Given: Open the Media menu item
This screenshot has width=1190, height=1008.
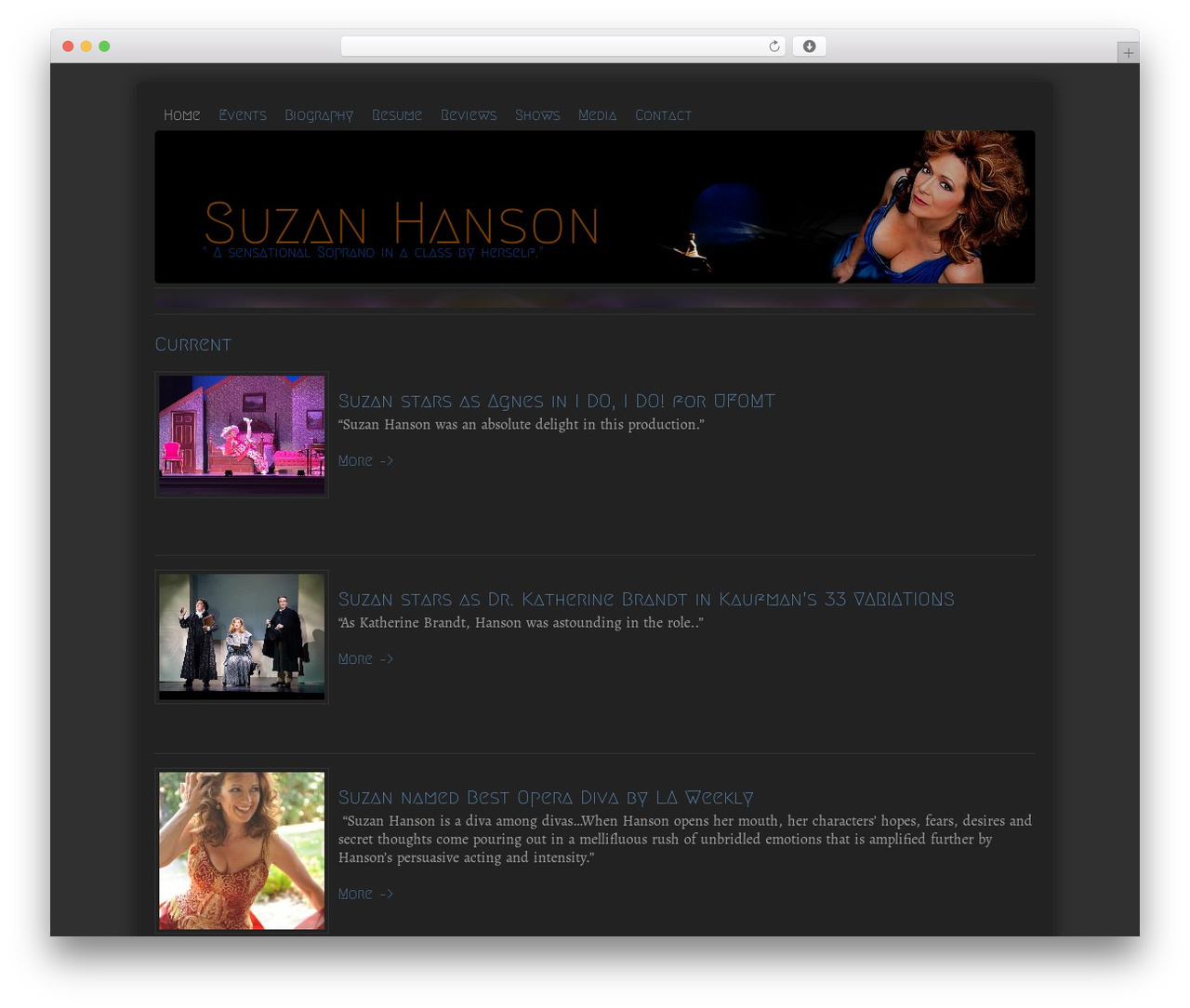Looking at the screenshot, I should 597,115.
